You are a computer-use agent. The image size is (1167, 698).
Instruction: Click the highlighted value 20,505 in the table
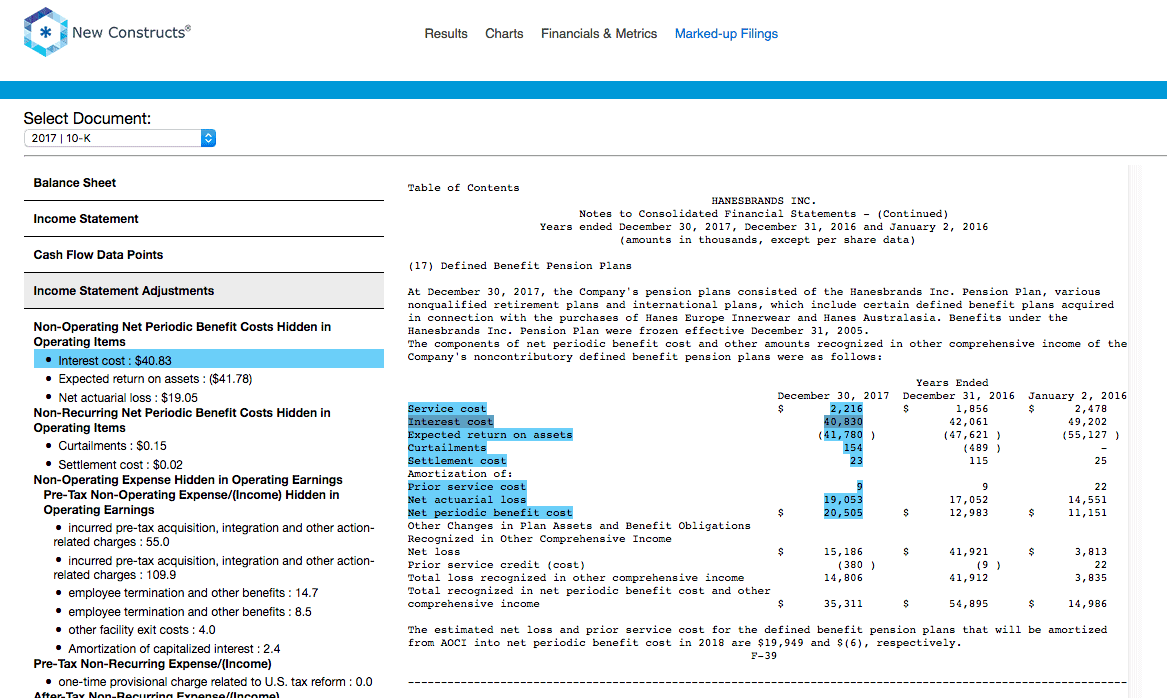pyautogui.click(x=843, y=513)
